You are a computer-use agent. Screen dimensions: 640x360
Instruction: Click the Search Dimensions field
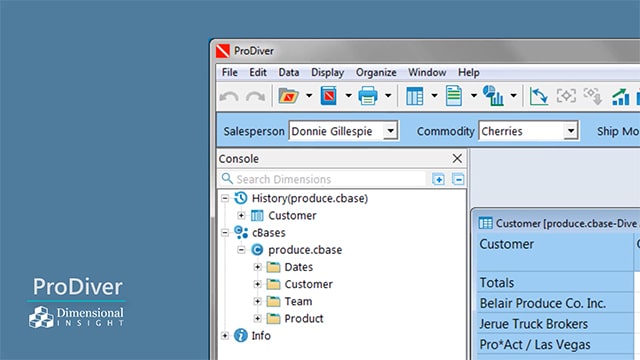[322, 179]
